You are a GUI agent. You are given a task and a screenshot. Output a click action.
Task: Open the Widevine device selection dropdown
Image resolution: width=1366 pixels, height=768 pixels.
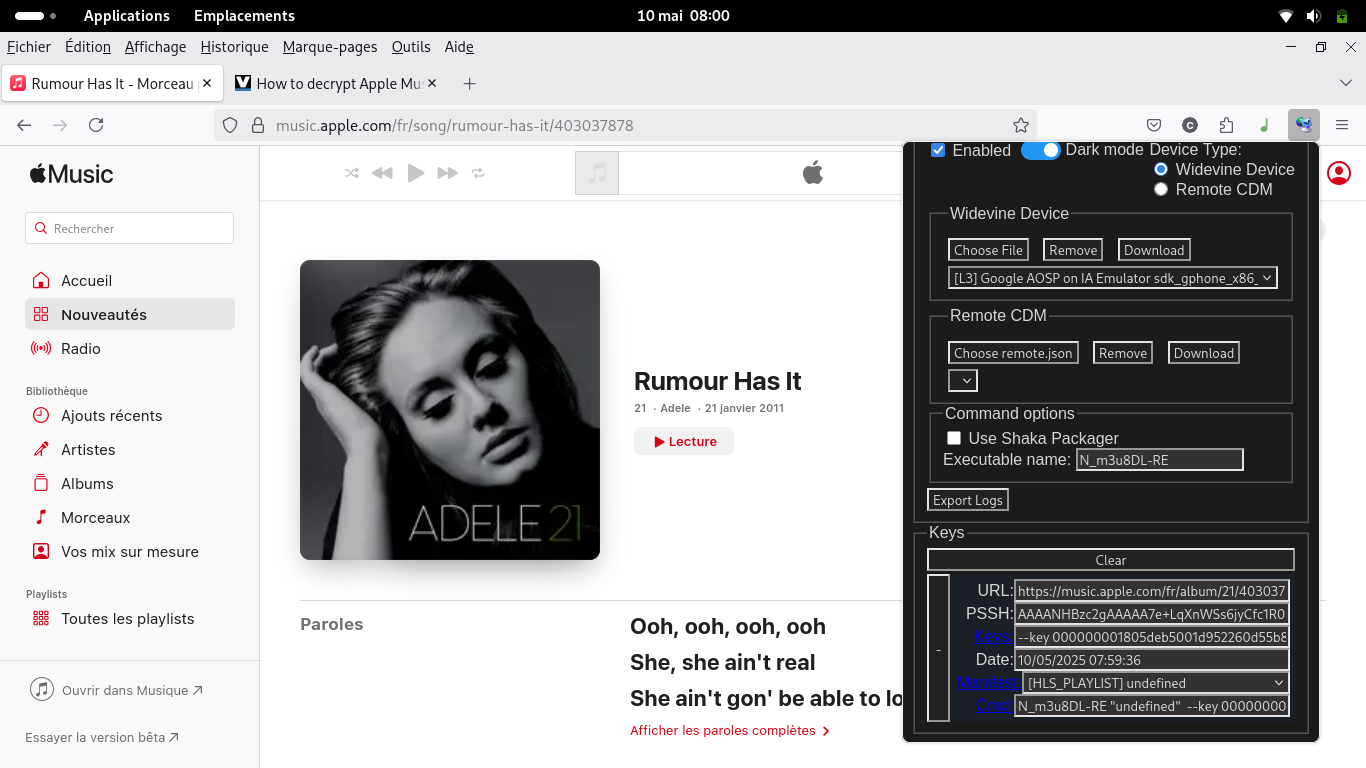1112,278
